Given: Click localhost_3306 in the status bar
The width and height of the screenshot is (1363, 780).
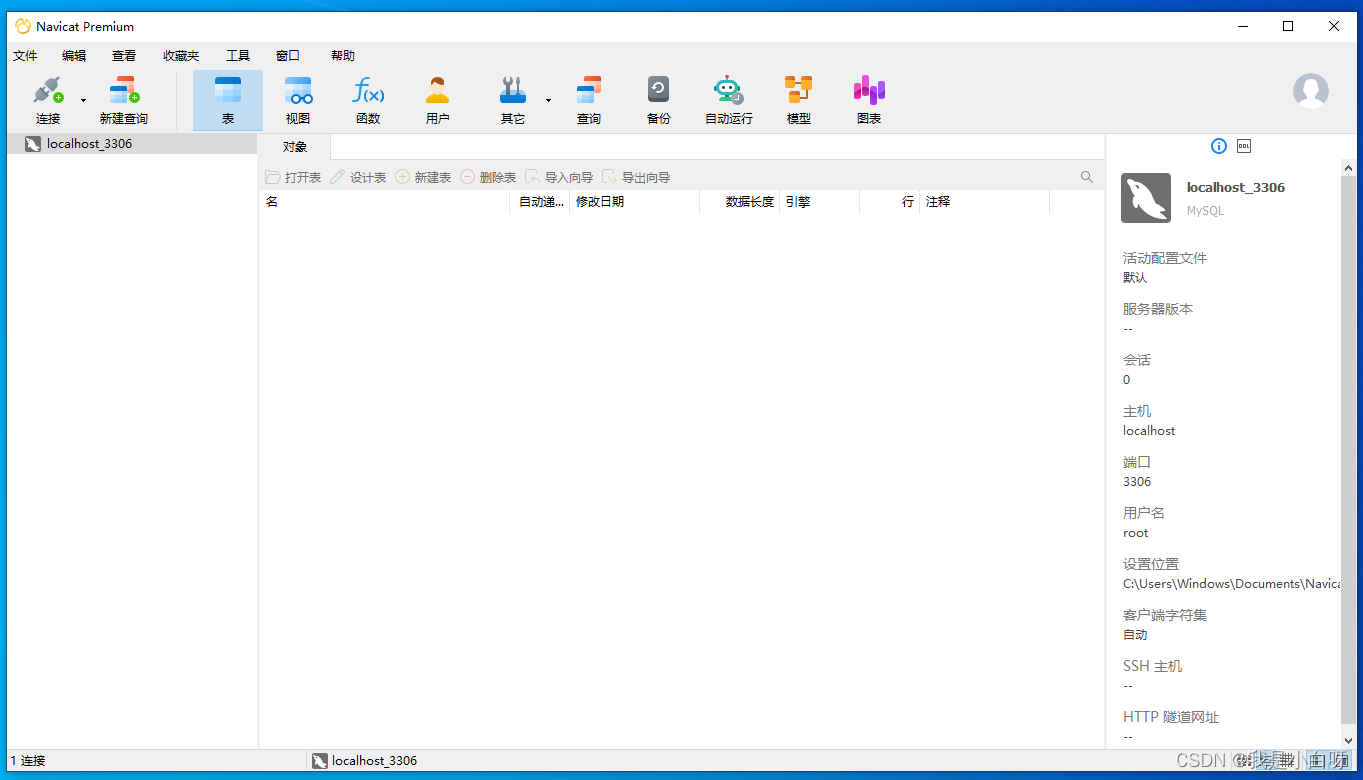Looking at the screenshot, I should 364,761.
